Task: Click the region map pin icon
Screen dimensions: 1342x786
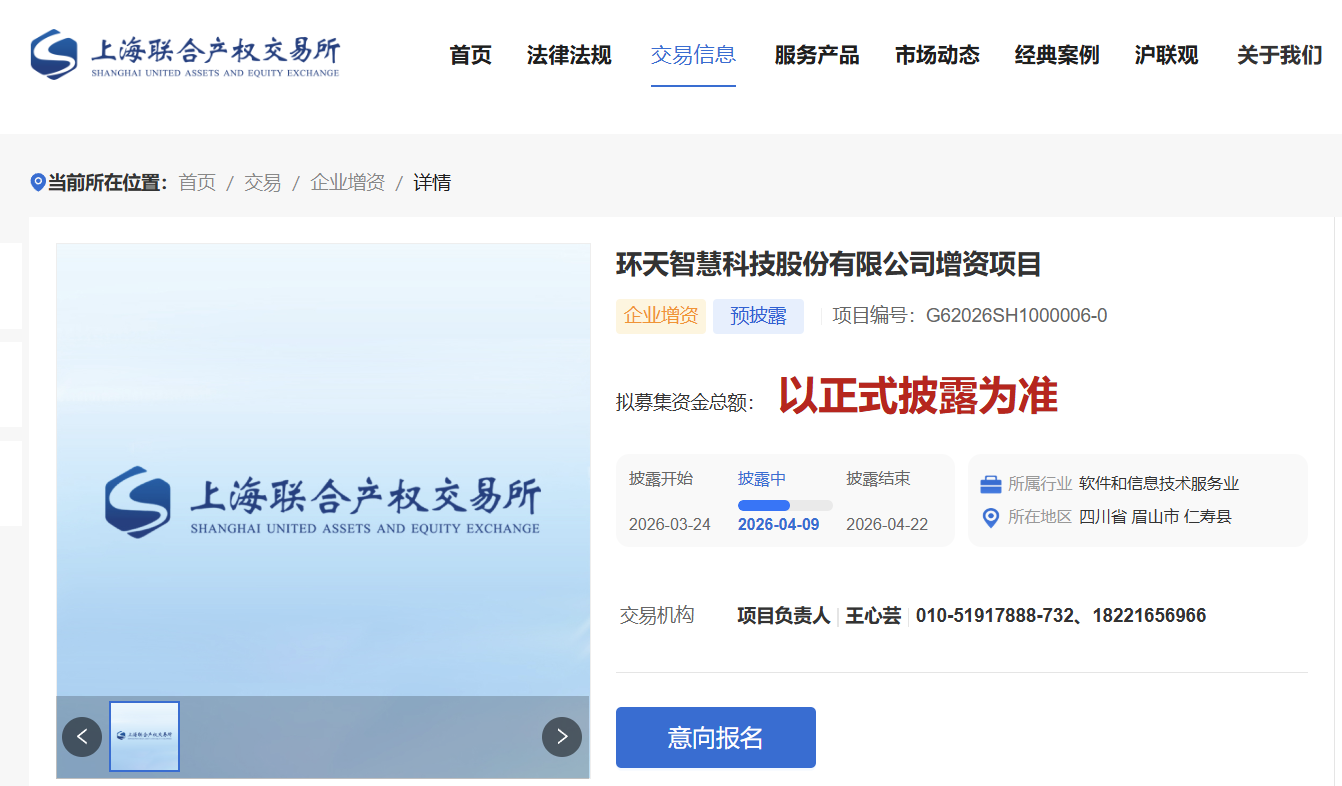Action: point(990,517)
